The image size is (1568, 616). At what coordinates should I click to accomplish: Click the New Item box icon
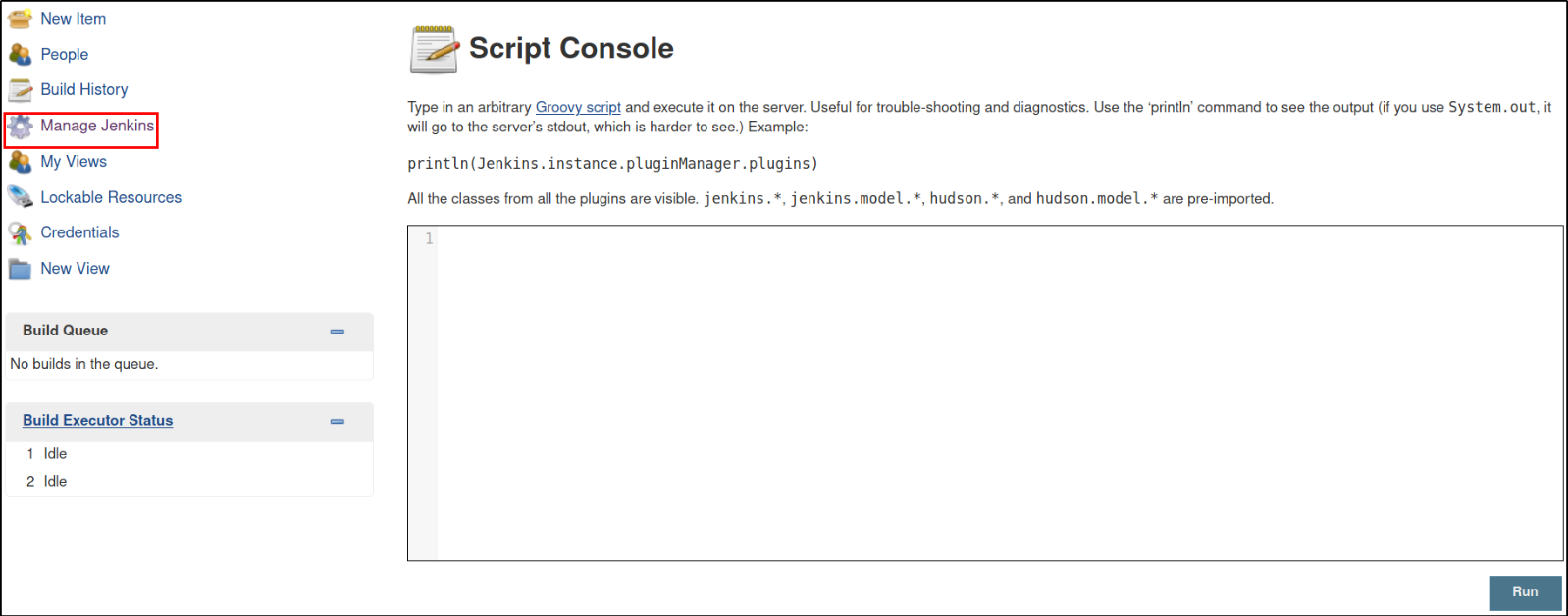point(20,19)
